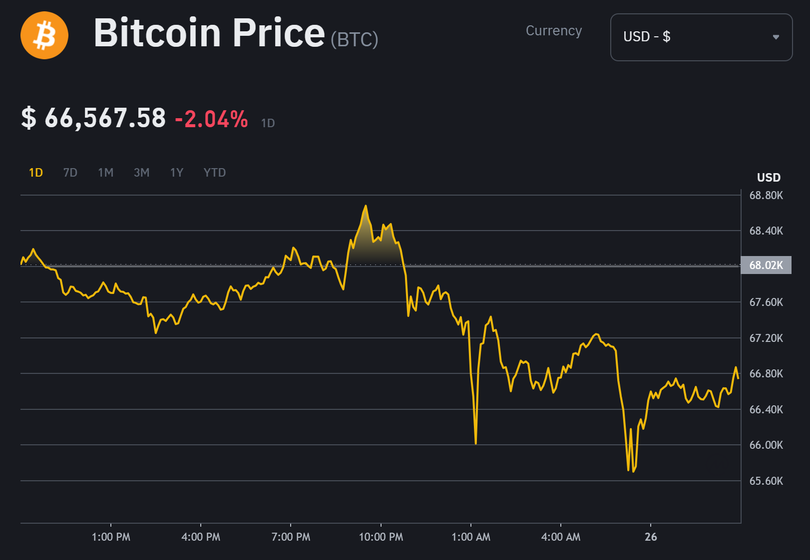810x560 pixels.
Task: Click the 65.60K price axis label
Action: pos(766,481)
